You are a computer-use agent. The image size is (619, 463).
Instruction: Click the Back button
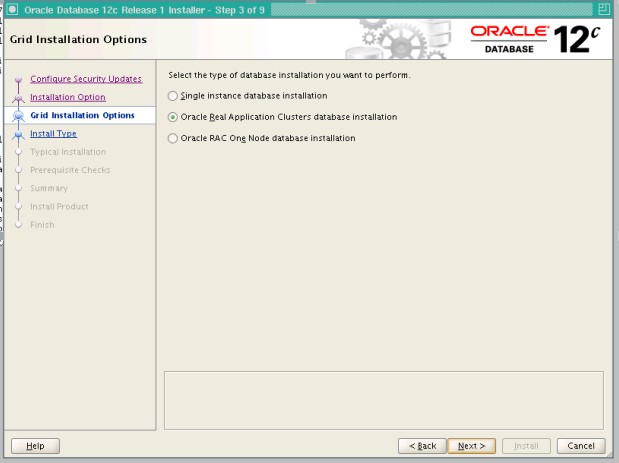[422, 446]
